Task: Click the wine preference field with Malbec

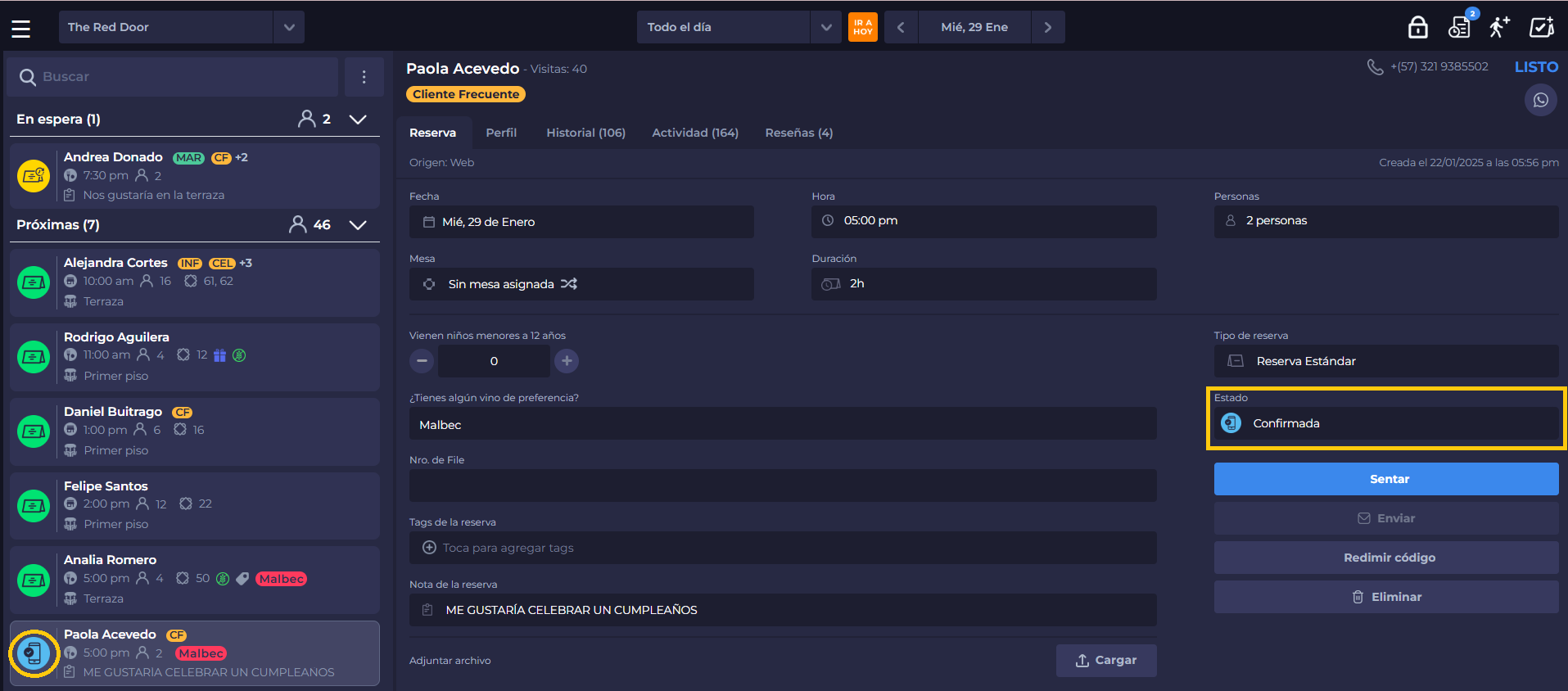Action: tap(783, 424)
